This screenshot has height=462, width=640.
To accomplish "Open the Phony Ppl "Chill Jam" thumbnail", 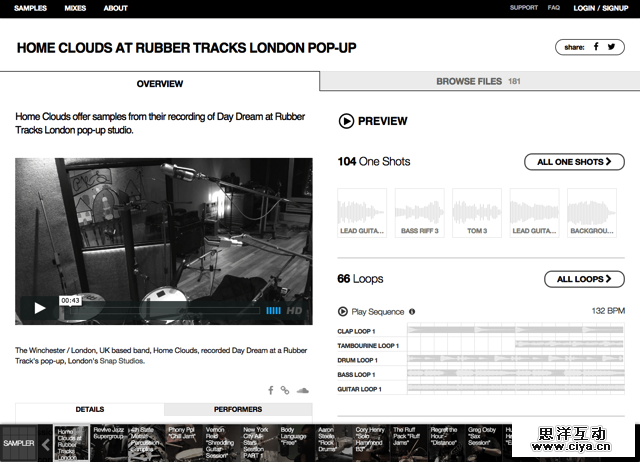I will click(184, 444).
